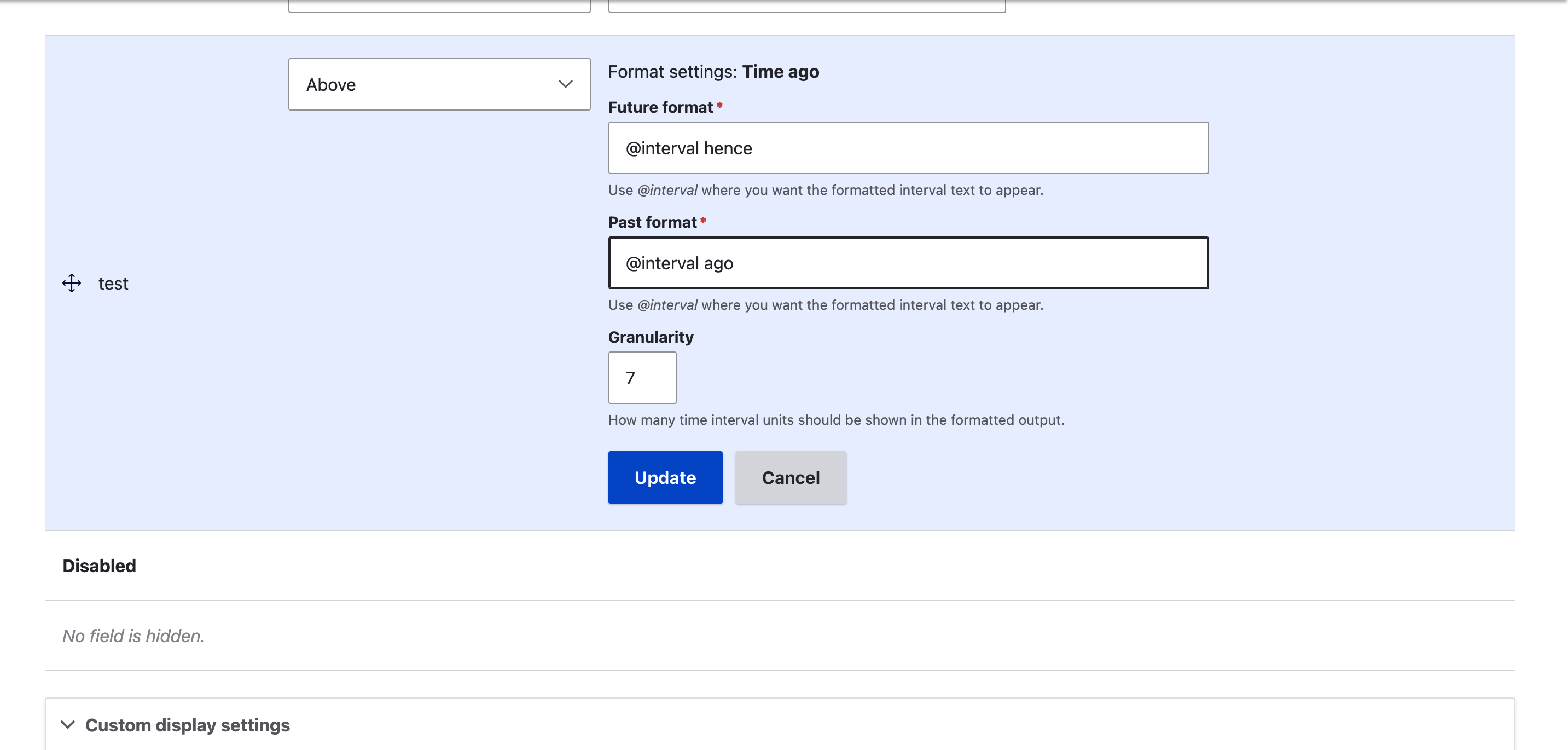Select the Past format input containing @interval ago
The image size is (1568, 750).
[x=908, y=263]
